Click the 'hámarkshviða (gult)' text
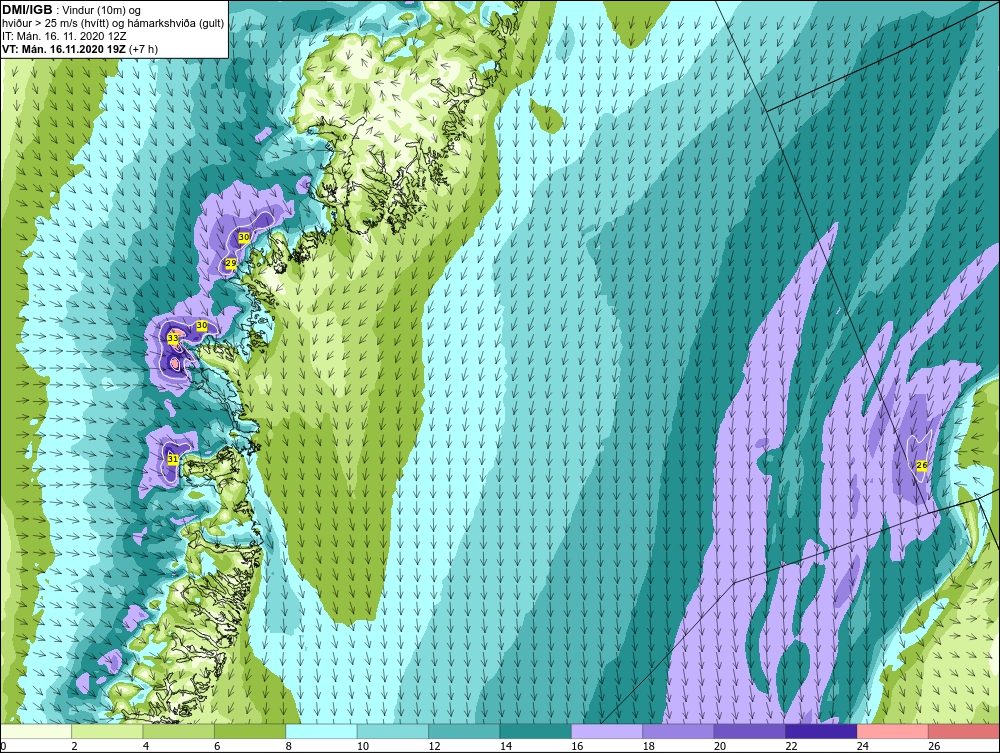Image resolution: width=1000 pixels, height=753 pixels. pyautogui.click(x=178, y=23)
